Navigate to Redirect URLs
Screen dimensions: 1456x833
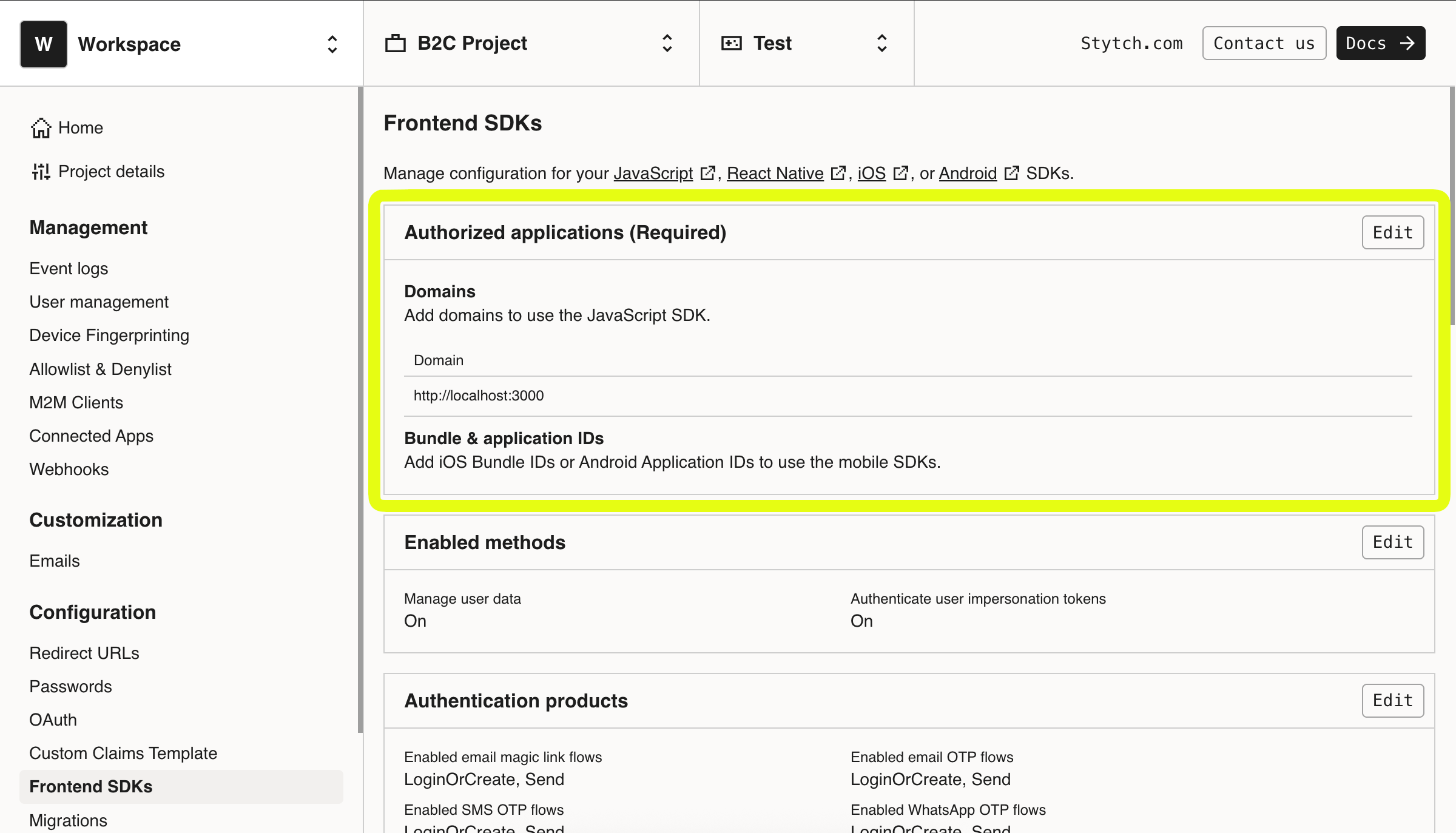[x=84, y=653]
